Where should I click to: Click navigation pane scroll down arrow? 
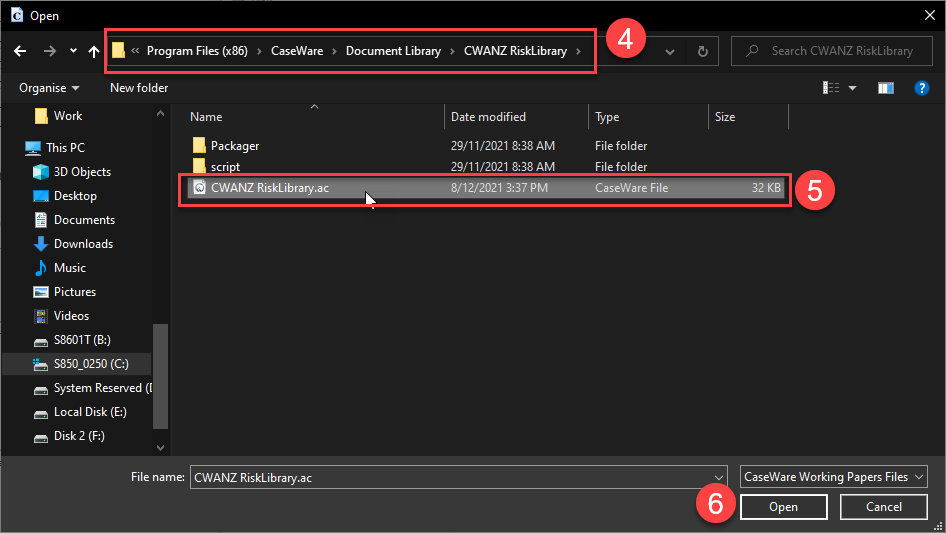tap(160, 447)
